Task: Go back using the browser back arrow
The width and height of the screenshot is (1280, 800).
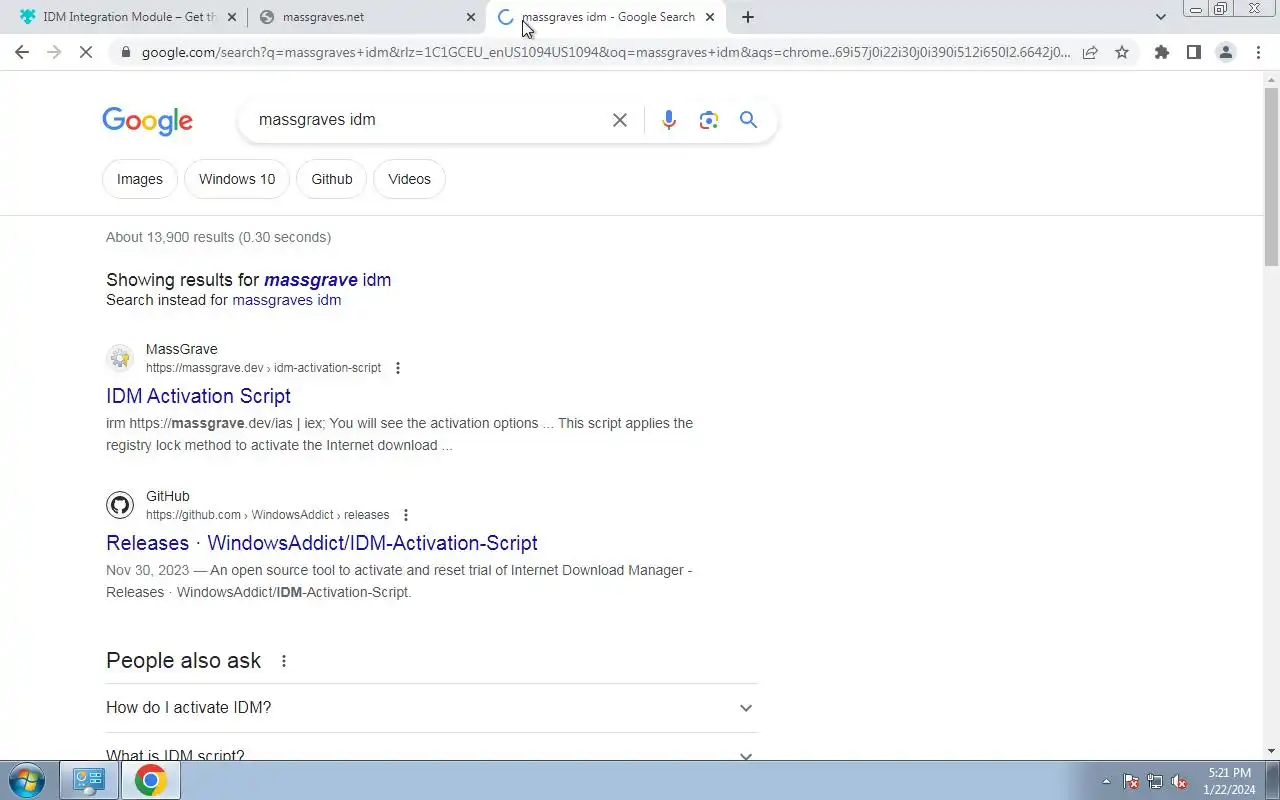Action: 22,52
